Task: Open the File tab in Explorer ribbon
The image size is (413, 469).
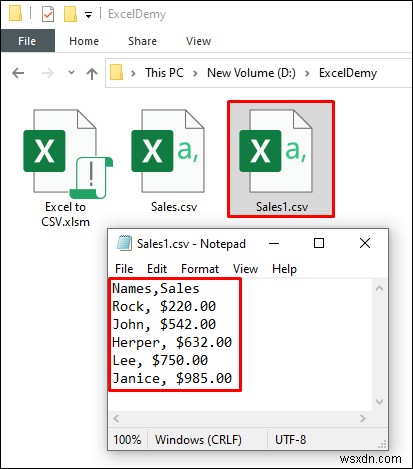Action: (x=27, y=41)
